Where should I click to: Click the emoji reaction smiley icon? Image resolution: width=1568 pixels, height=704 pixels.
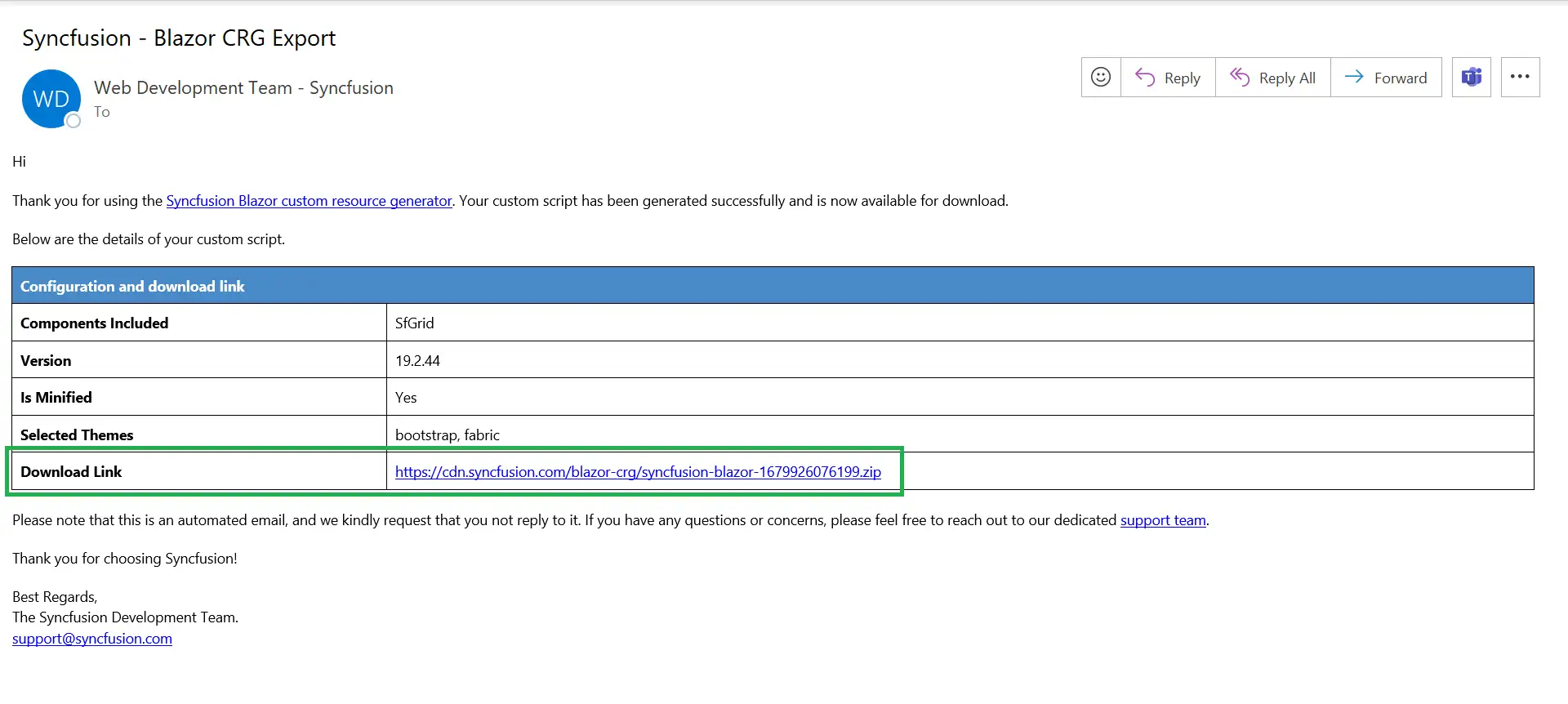[1101, 78]
